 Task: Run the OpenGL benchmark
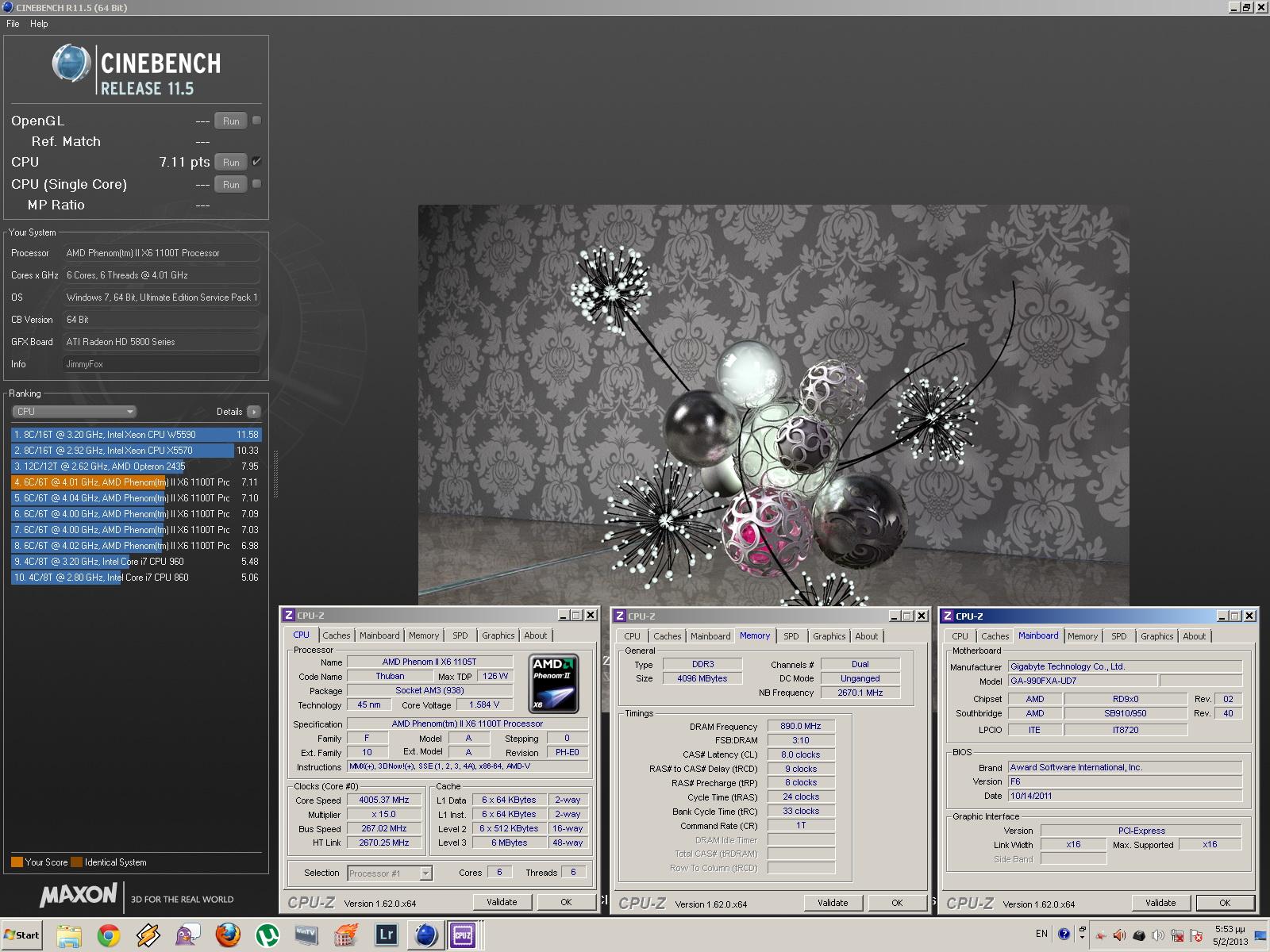click(231, 121)
